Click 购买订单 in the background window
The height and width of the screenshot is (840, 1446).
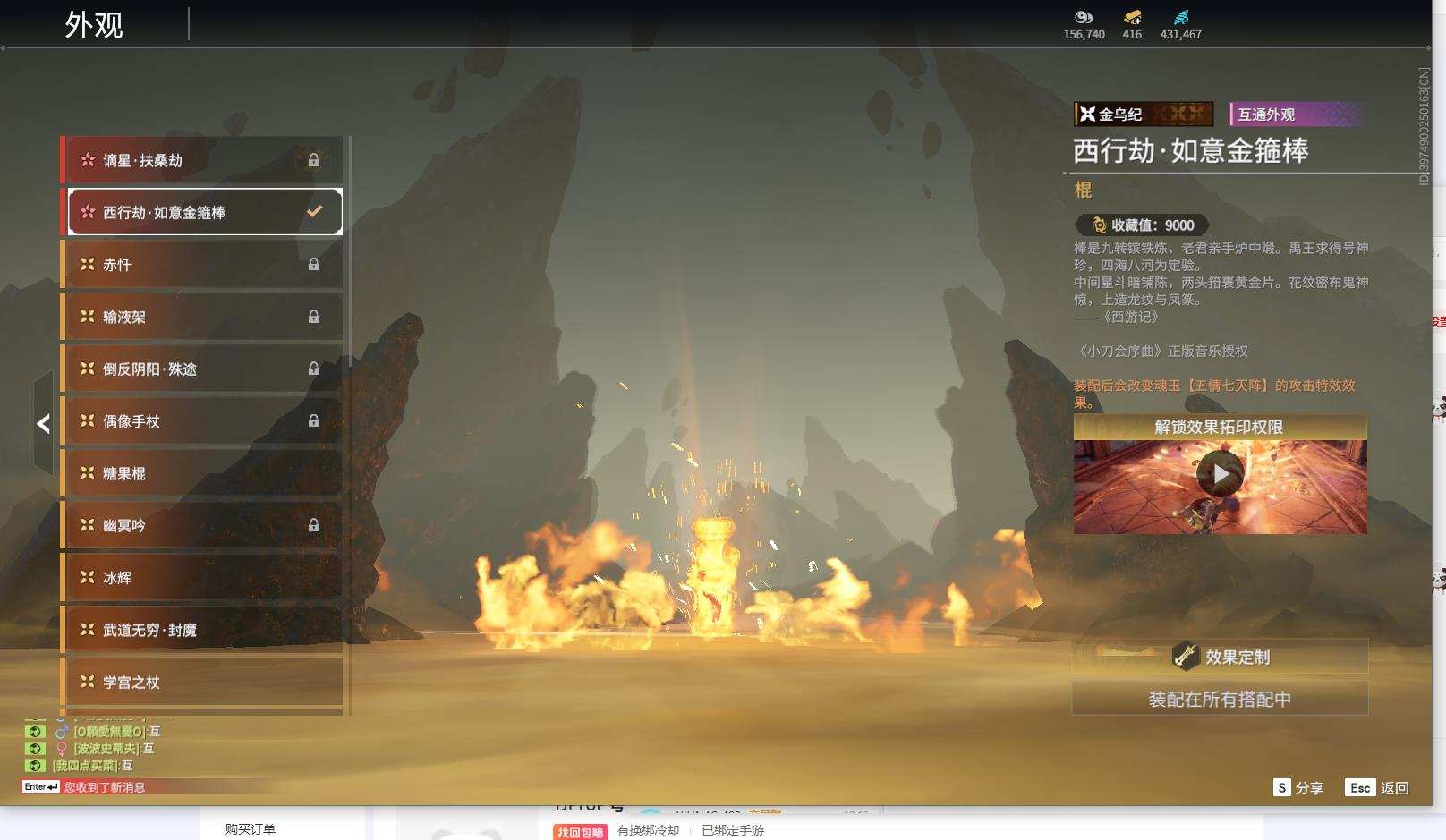point(251,829)
